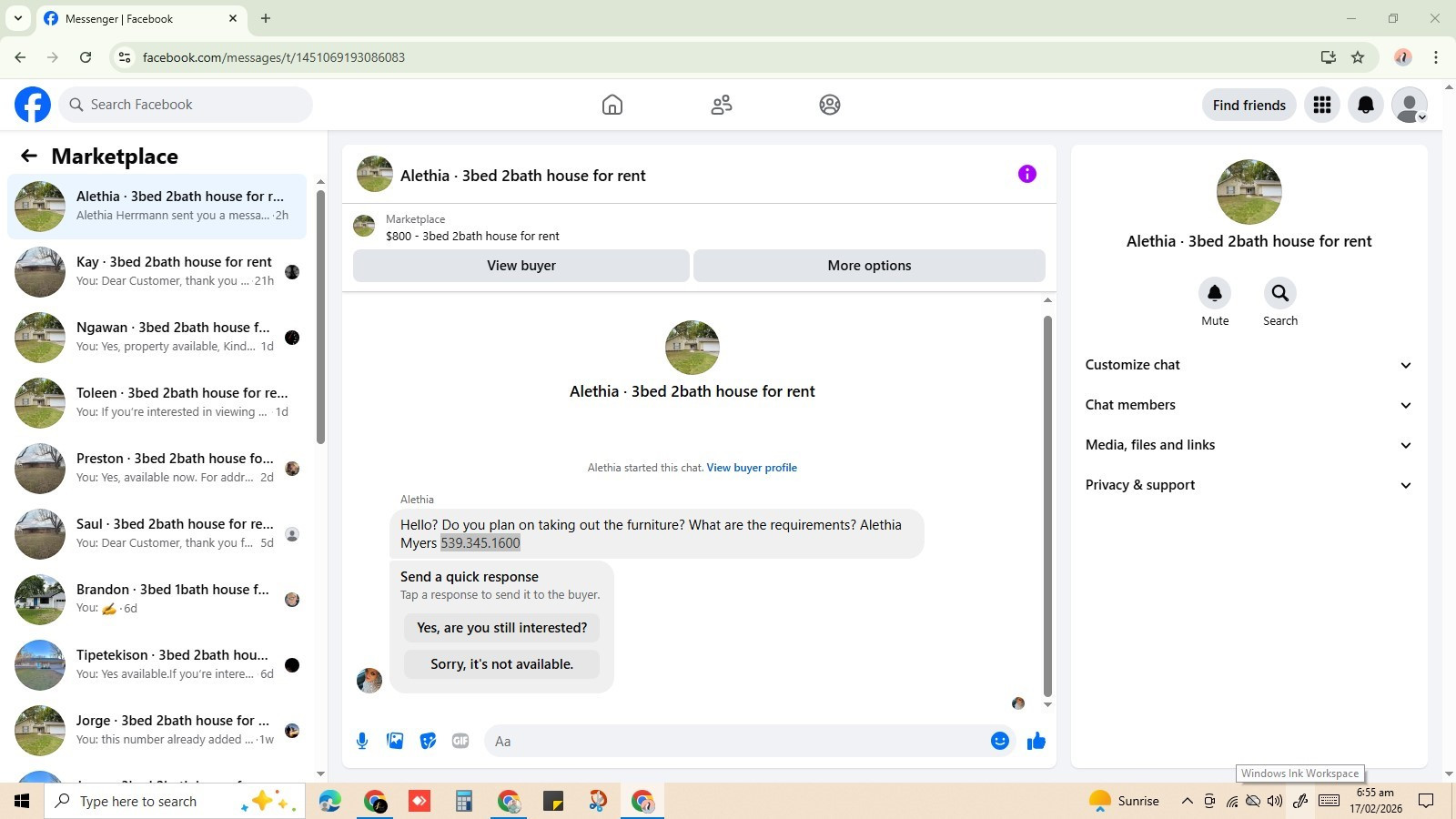Viewport: 1456px width, 819px height.
Task: Open the Ngawan conversation in list
Action: (x=157, y=338)
